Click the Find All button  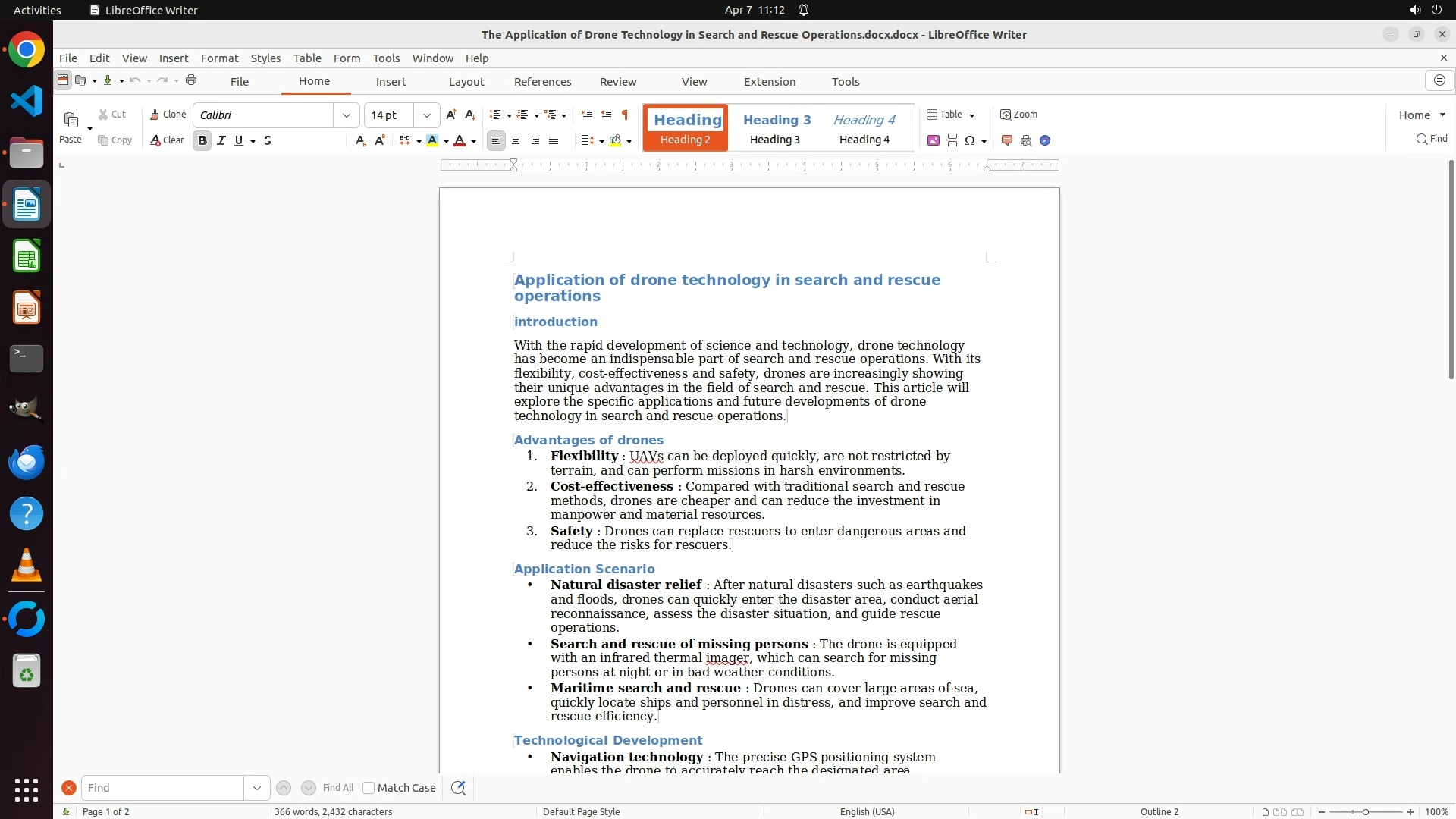coord(337,788)
